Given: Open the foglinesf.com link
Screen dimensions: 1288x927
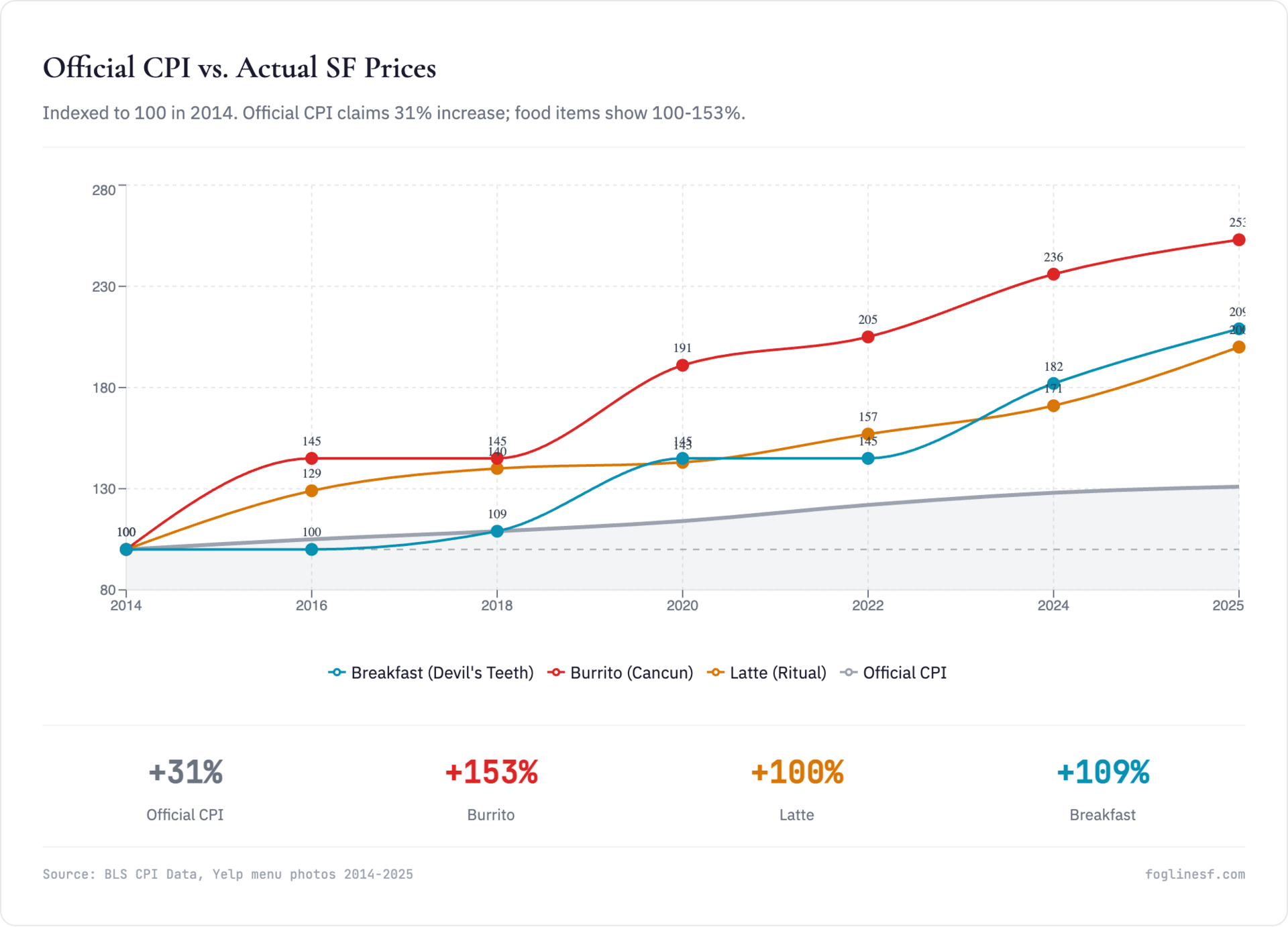Looking at the screenshot, I should coord(1194,875).
